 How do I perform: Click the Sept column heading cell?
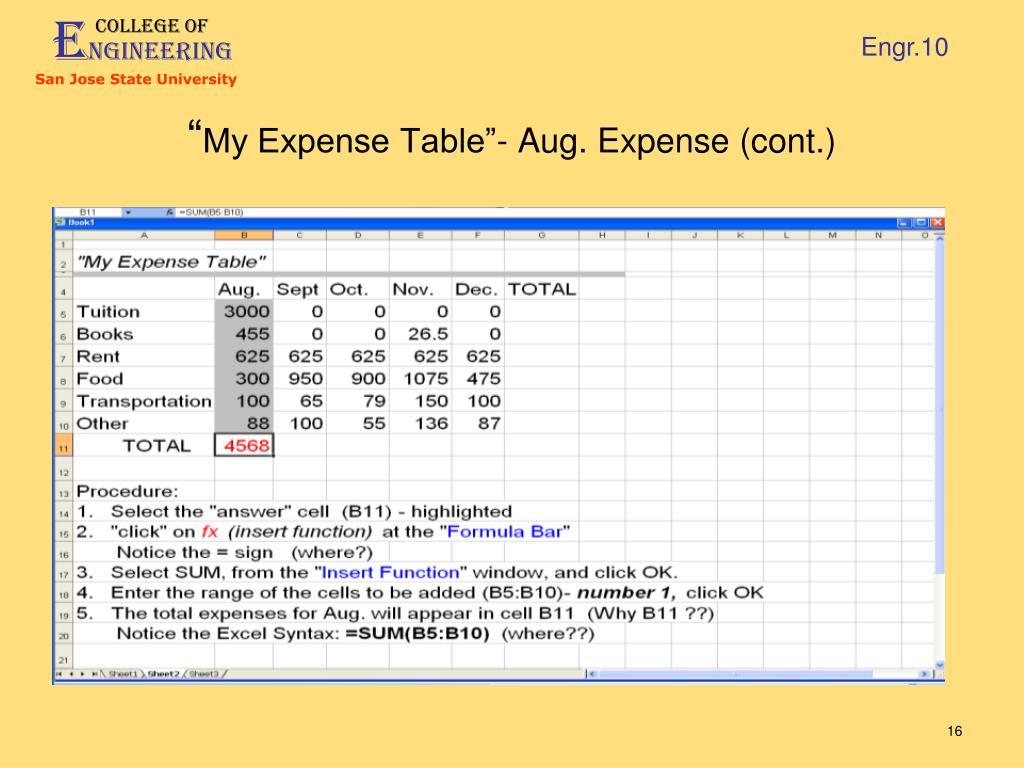point(300,289)
